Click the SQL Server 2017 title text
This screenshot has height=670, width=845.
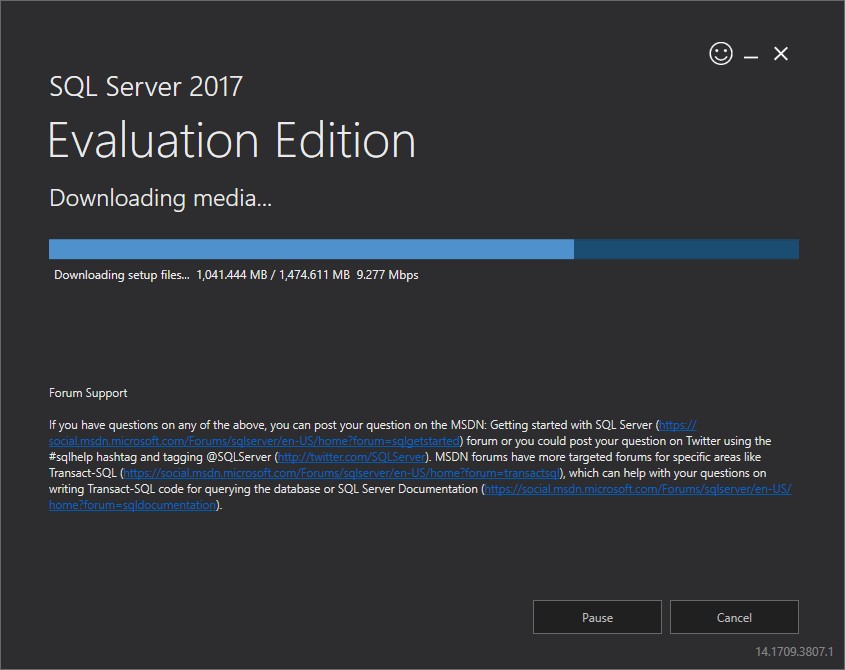(x=146, y=87)
